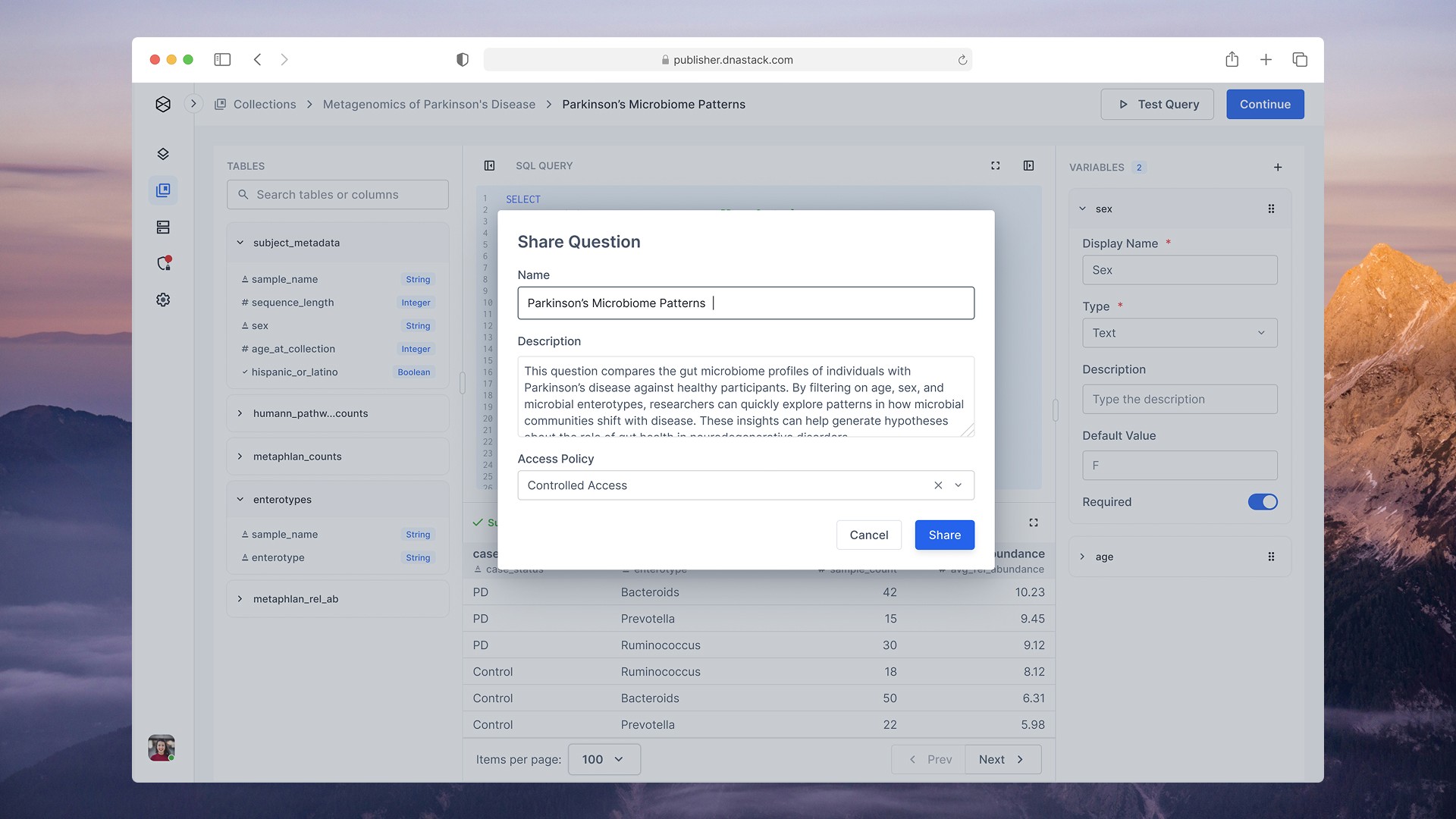This screenshot has height=819, width=1456.
Task: Open the layers icon in left sidebar
Action: [163, 154]
